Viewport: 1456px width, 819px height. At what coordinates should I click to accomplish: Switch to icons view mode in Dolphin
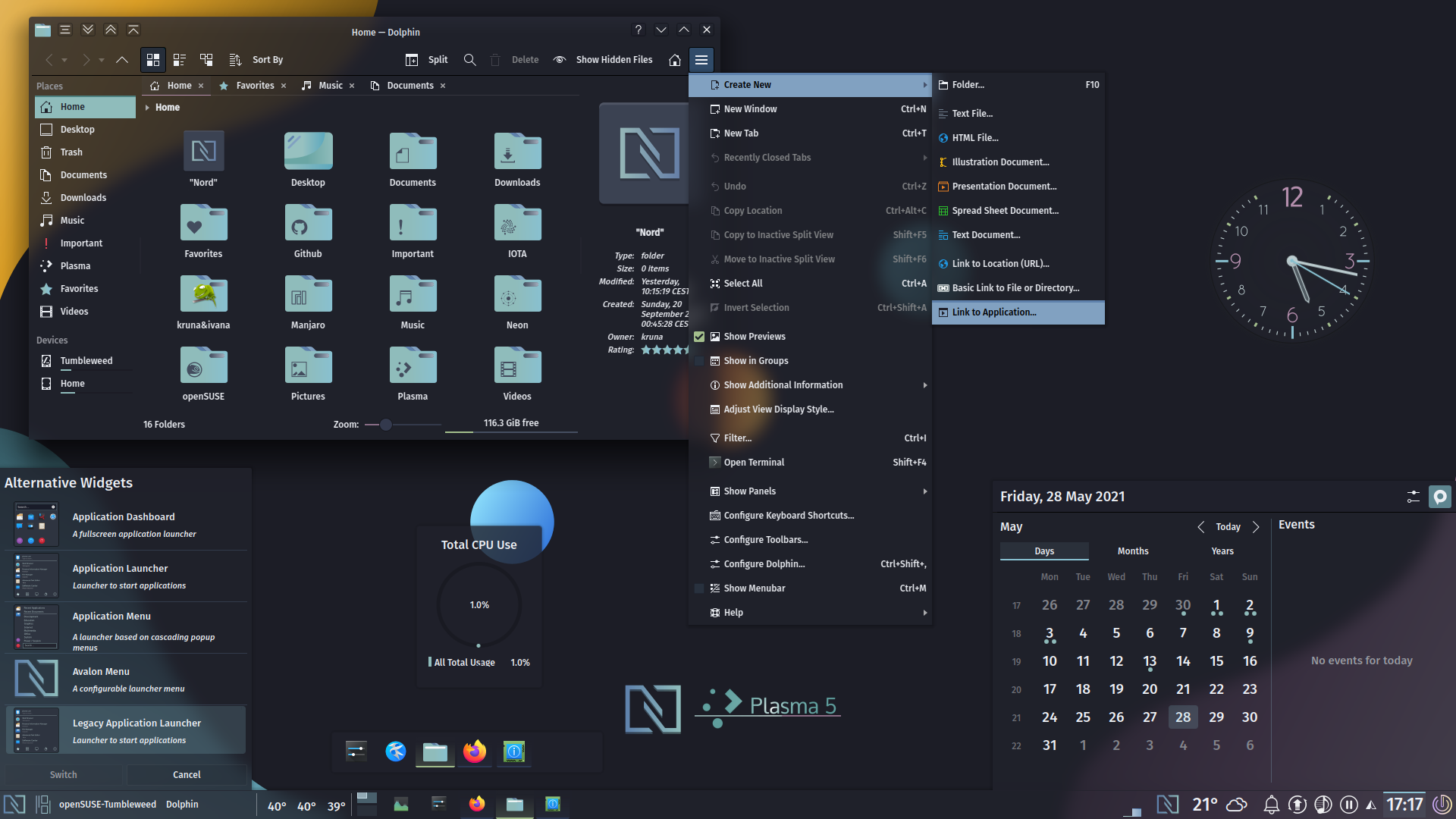point(153,59)
